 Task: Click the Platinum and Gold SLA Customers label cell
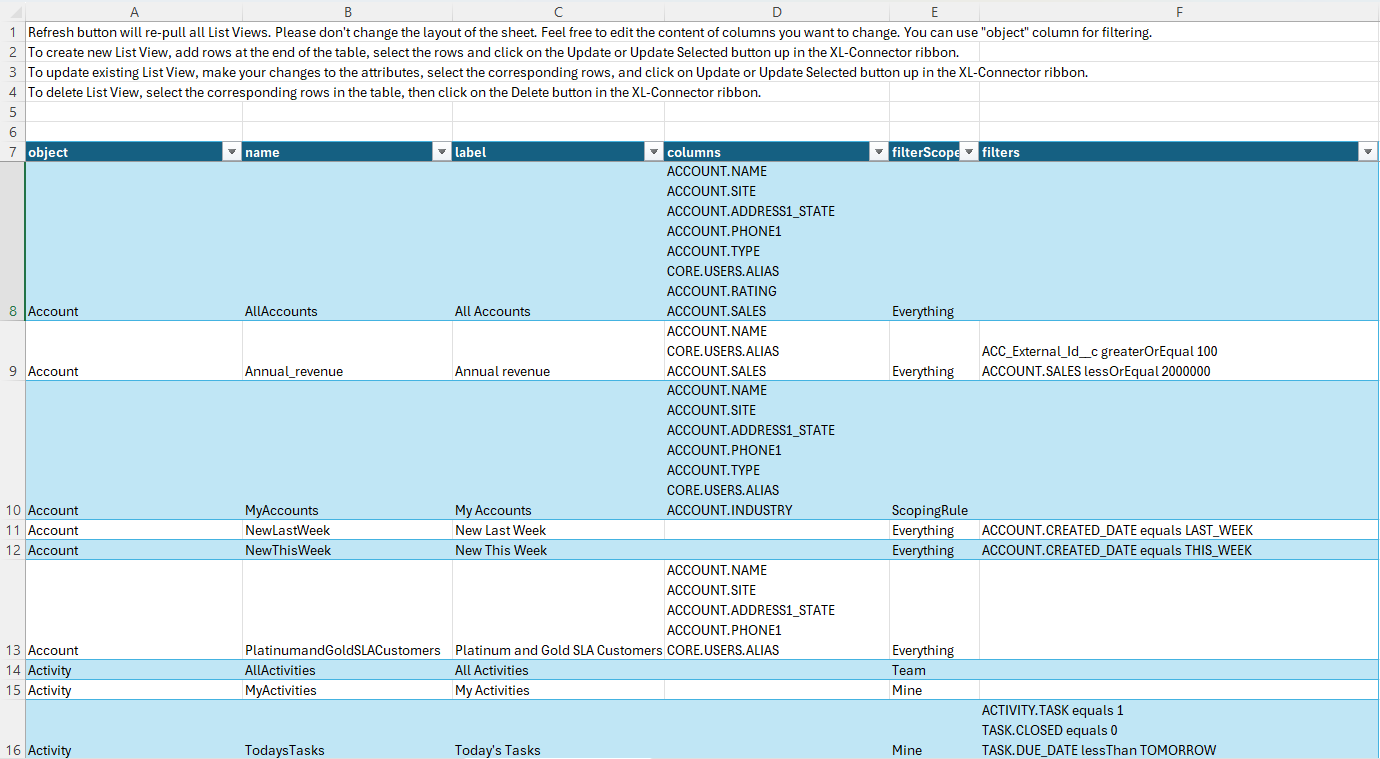pos(558,649)
